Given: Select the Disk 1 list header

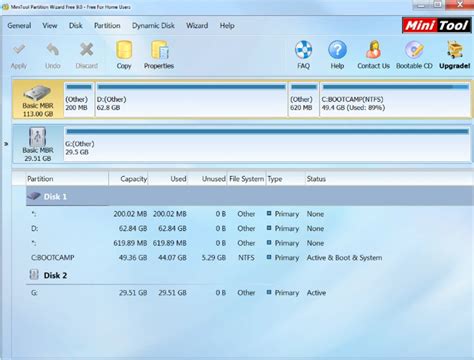Looking at the screenshot, I should 249,196.
